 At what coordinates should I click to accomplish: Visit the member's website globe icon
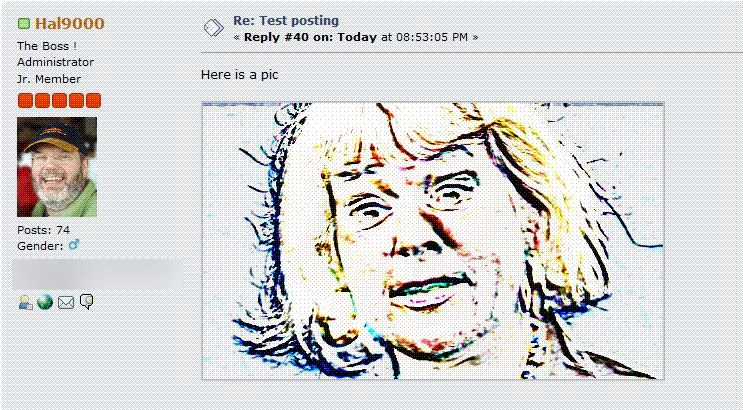click(45, 302)
